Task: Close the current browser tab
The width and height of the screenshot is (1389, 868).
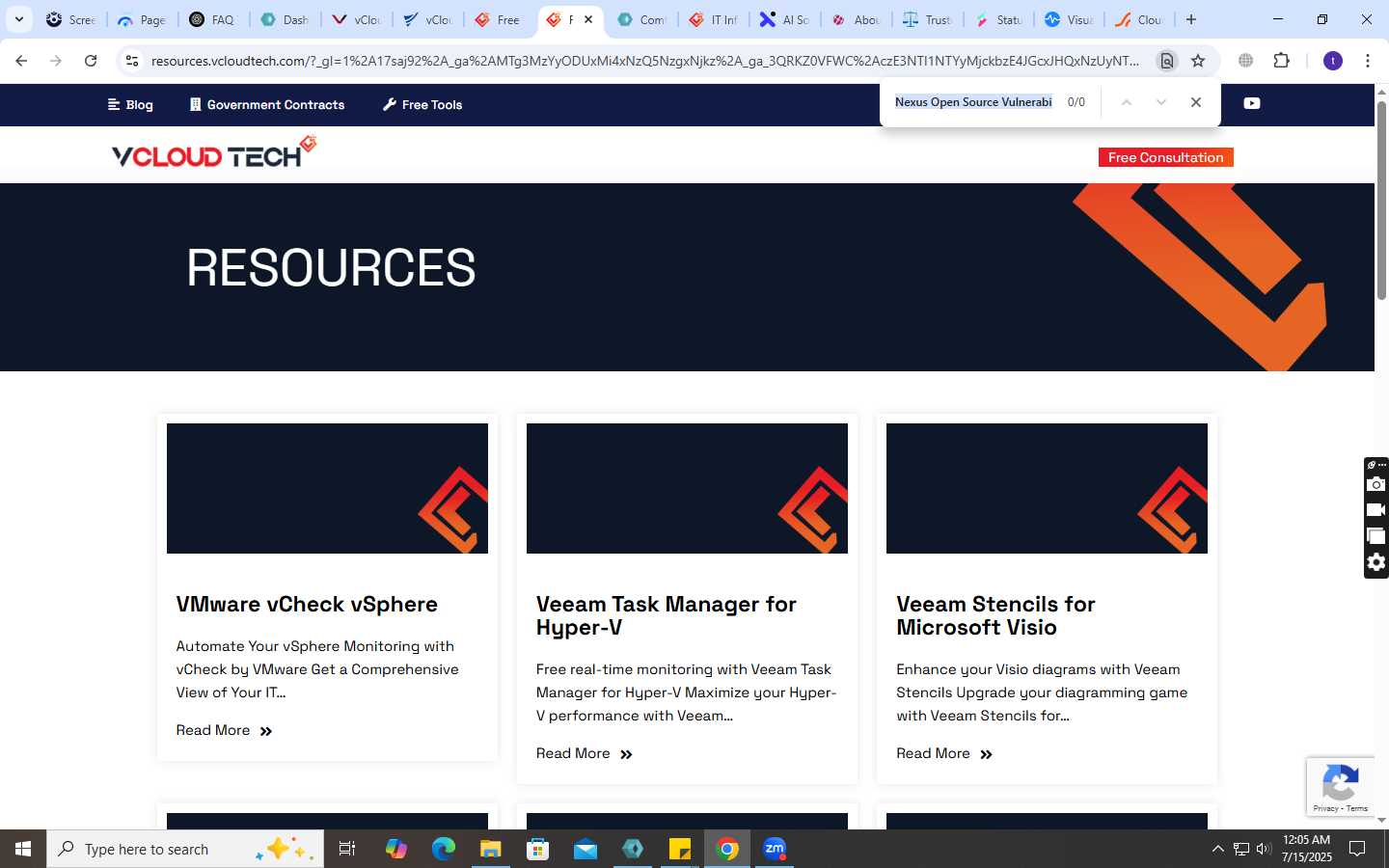Action: [x=588, y=19]
